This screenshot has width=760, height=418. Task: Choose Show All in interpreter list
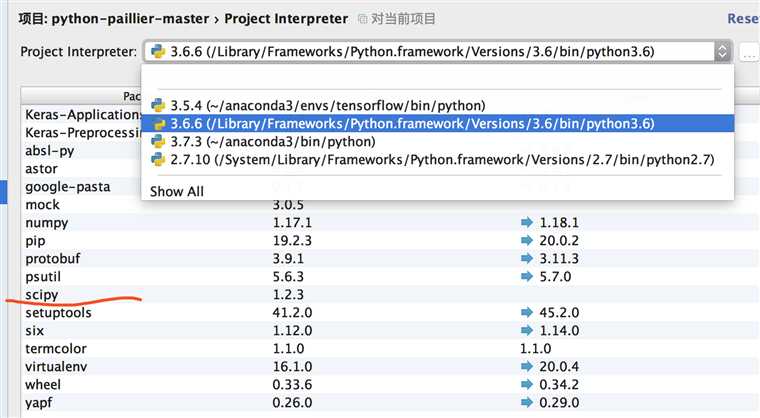click(177, 191)
